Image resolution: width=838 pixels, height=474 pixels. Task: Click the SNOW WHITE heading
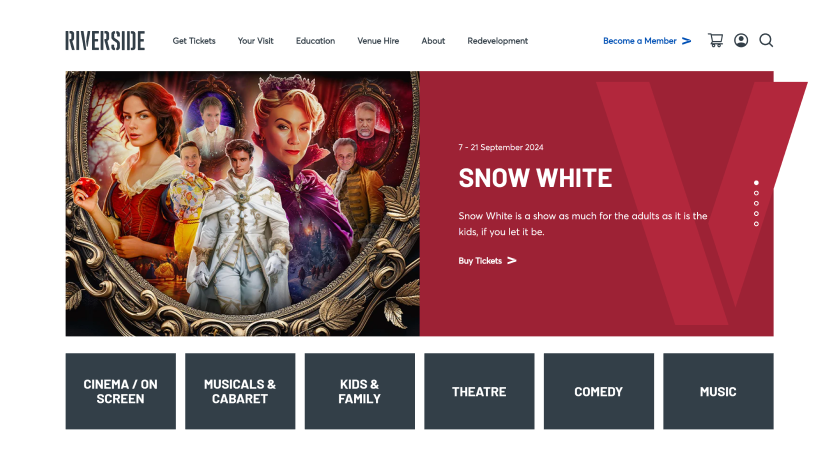click(x=535, y=178)
